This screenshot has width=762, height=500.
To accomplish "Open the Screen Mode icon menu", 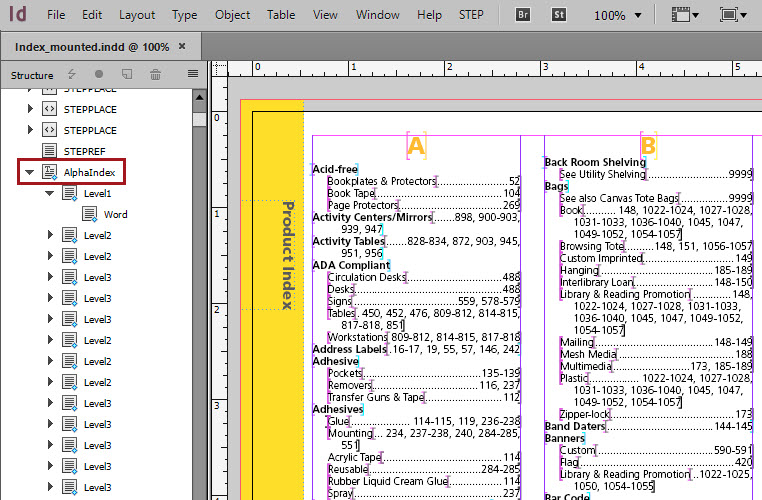I will point(733,15).
